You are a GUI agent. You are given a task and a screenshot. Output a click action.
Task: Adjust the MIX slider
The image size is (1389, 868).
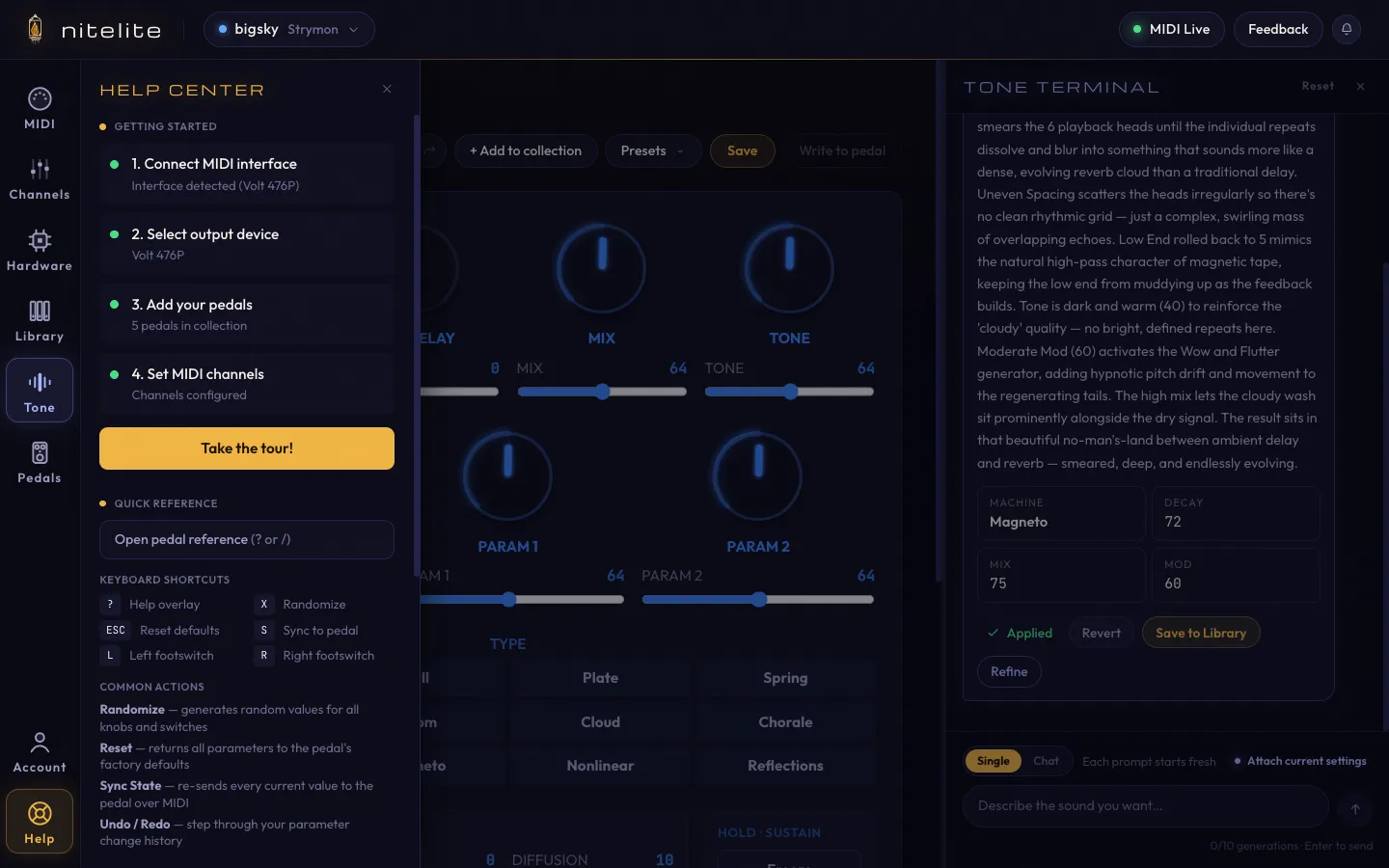(602, 392)
